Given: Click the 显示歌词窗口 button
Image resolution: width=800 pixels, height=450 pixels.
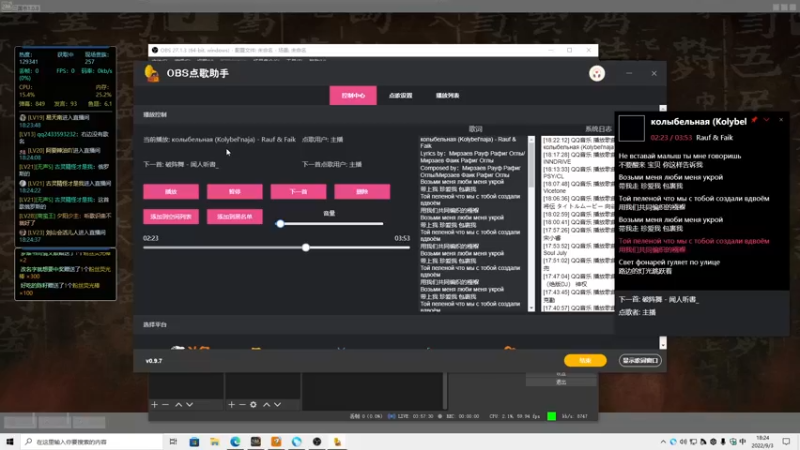Looking at the screenshot, I should (640, 361).
